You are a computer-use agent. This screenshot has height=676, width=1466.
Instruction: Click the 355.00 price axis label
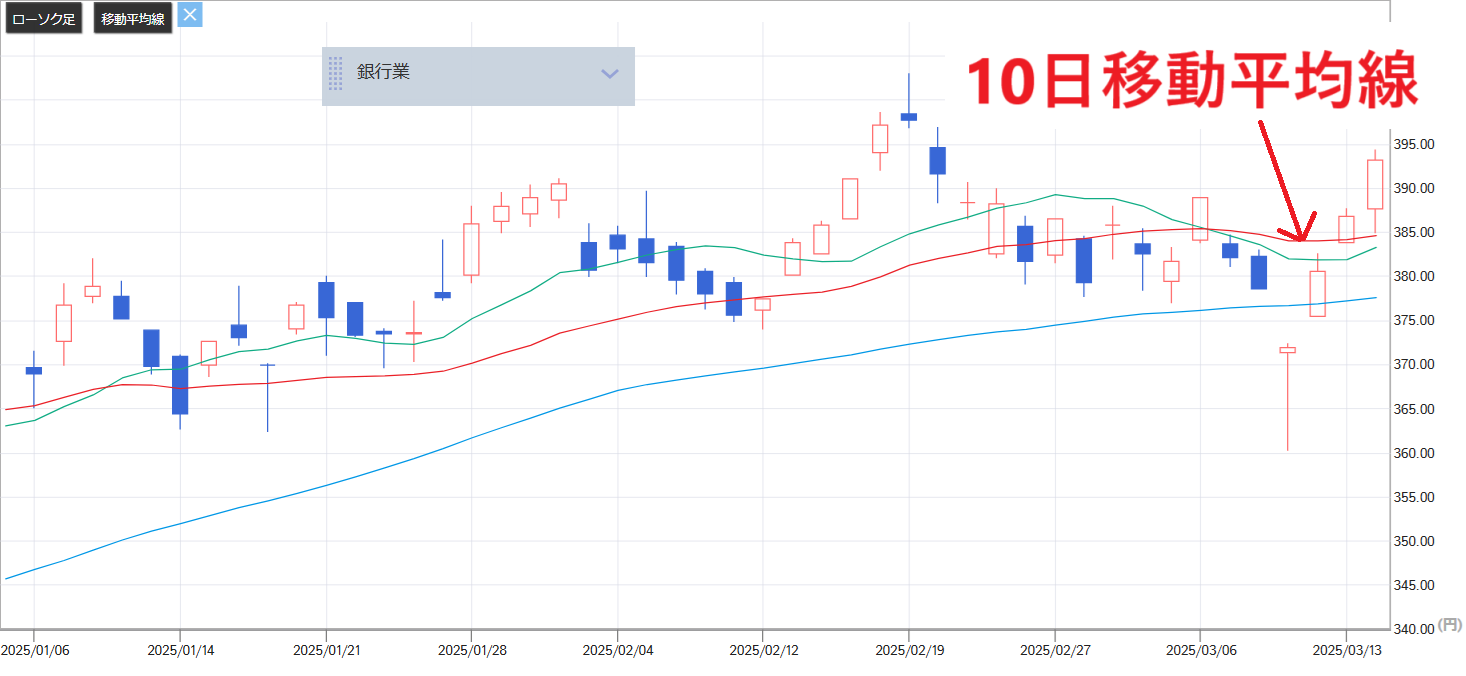click(x=1414, y=497)
